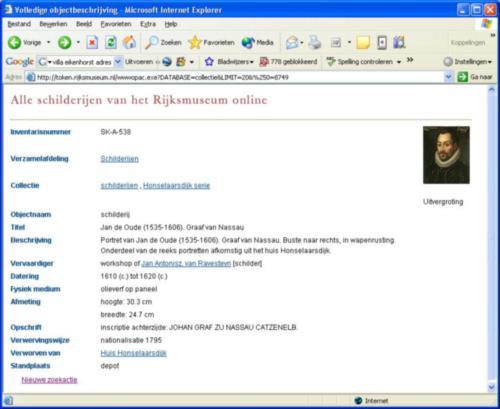Follow the lowercase schilderijen collection link
Image resolution: width=500 pixels, height=409 pixels.
pyautogui.click(x=119, y=185)
